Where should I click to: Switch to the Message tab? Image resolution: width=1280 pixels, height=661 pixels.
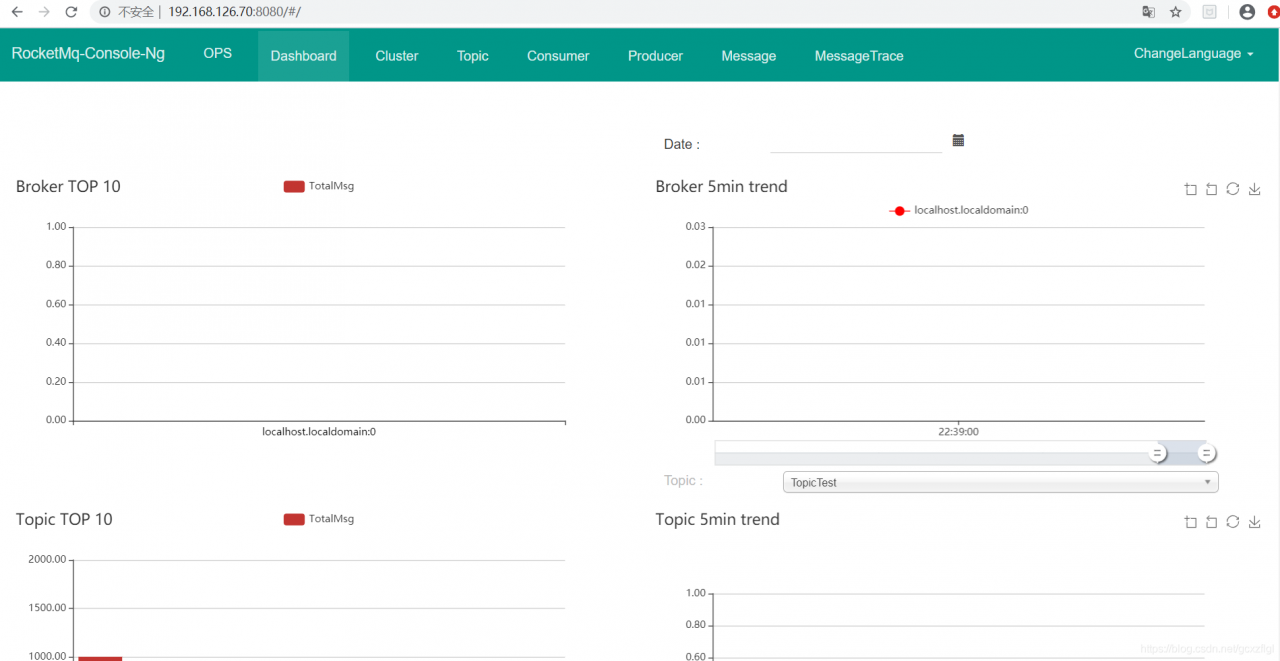pyautogui.click(x=749, y=56)
